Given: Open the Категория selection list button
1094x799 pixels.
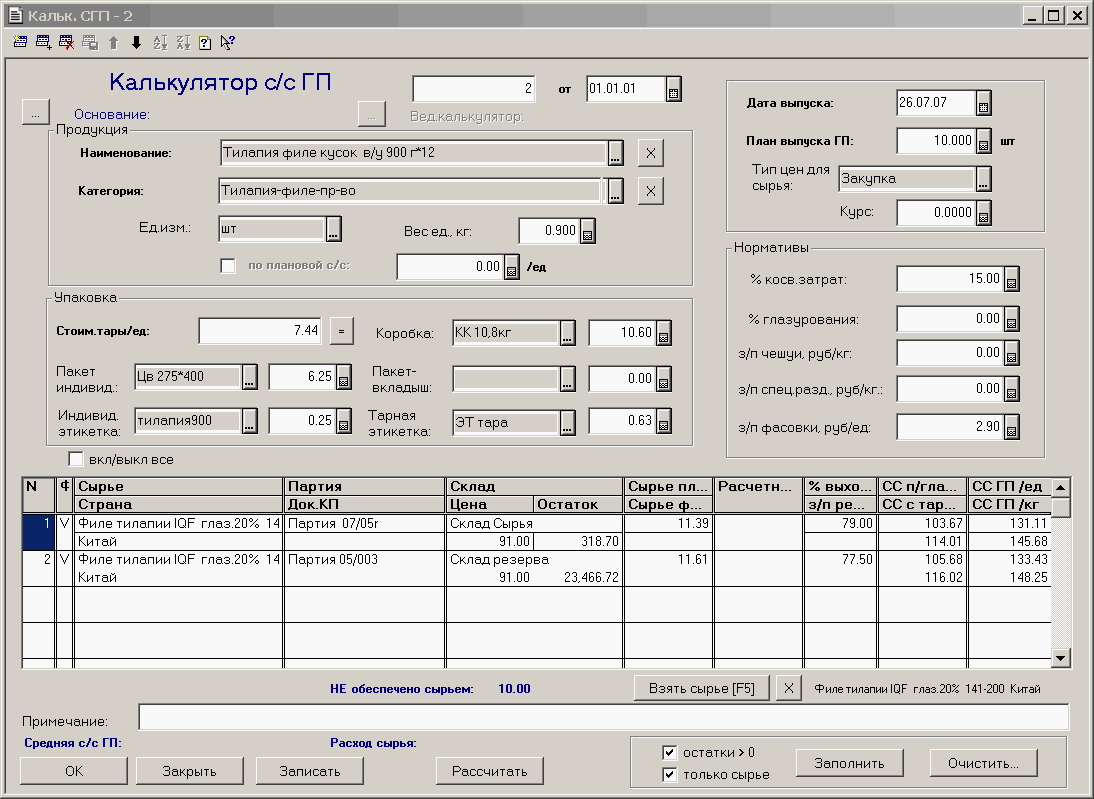Looking at the screenshot, I should [615, 191].
